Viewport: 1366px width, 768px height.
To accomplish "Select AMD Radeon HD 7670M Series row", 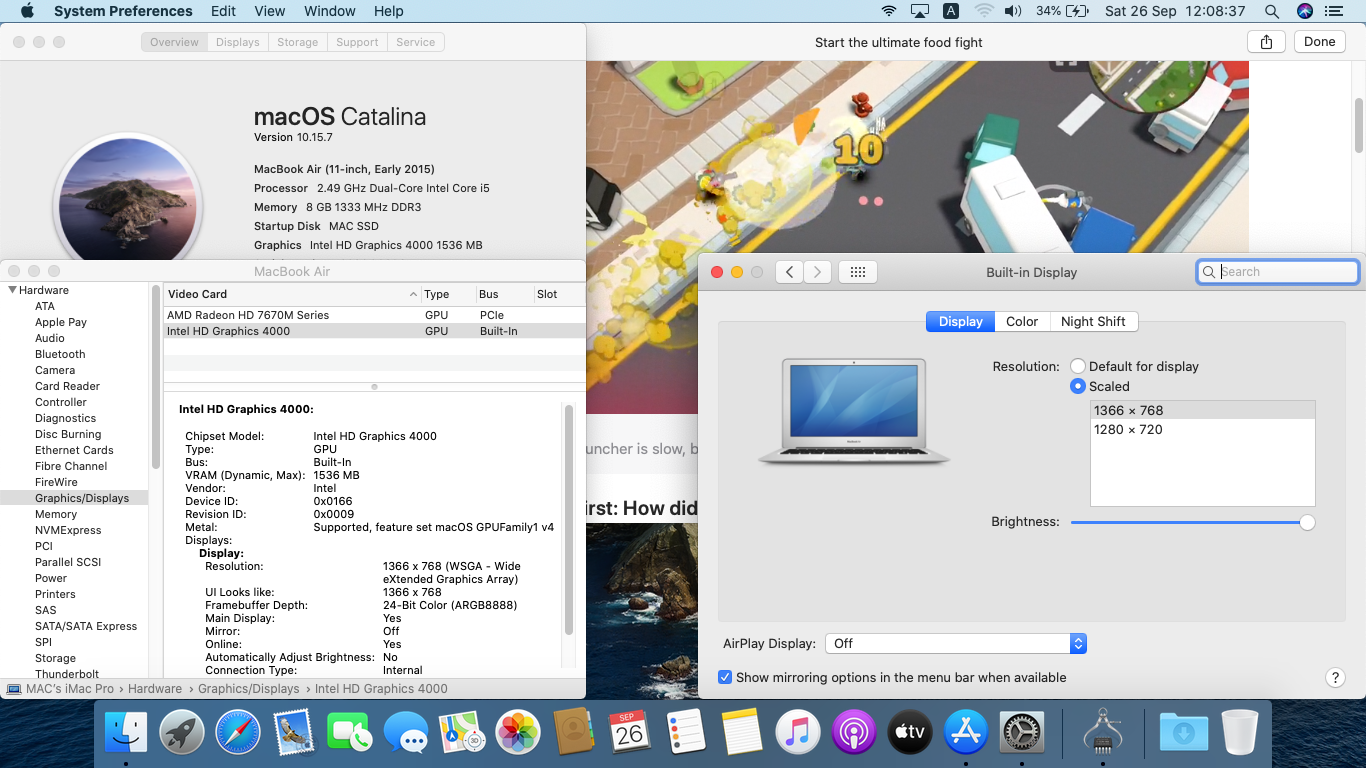I will click(x=374, y=315).
